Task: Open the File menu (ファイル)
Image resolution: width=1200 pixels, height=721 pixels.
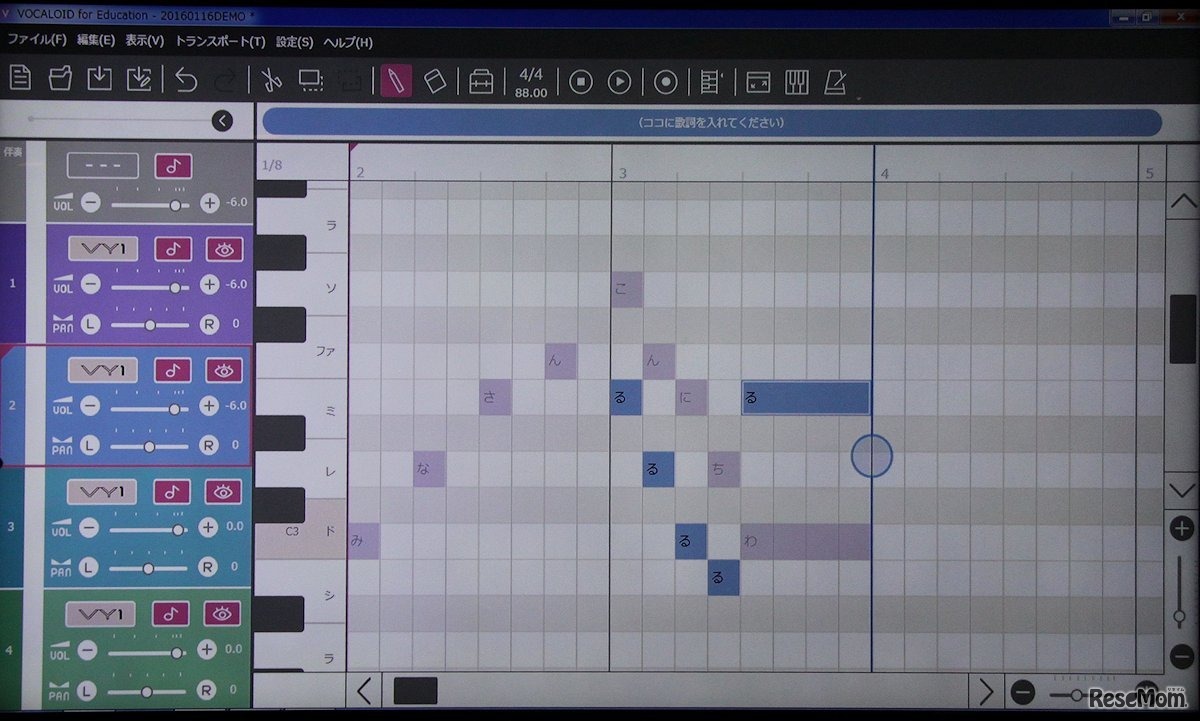Action: (x=36, y=41)
